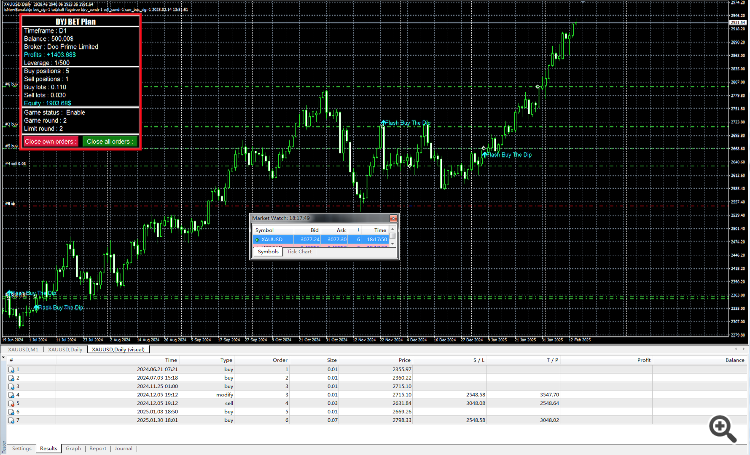Click the Order column header in results table
This screenshot has width=750, height=455.
280,360
